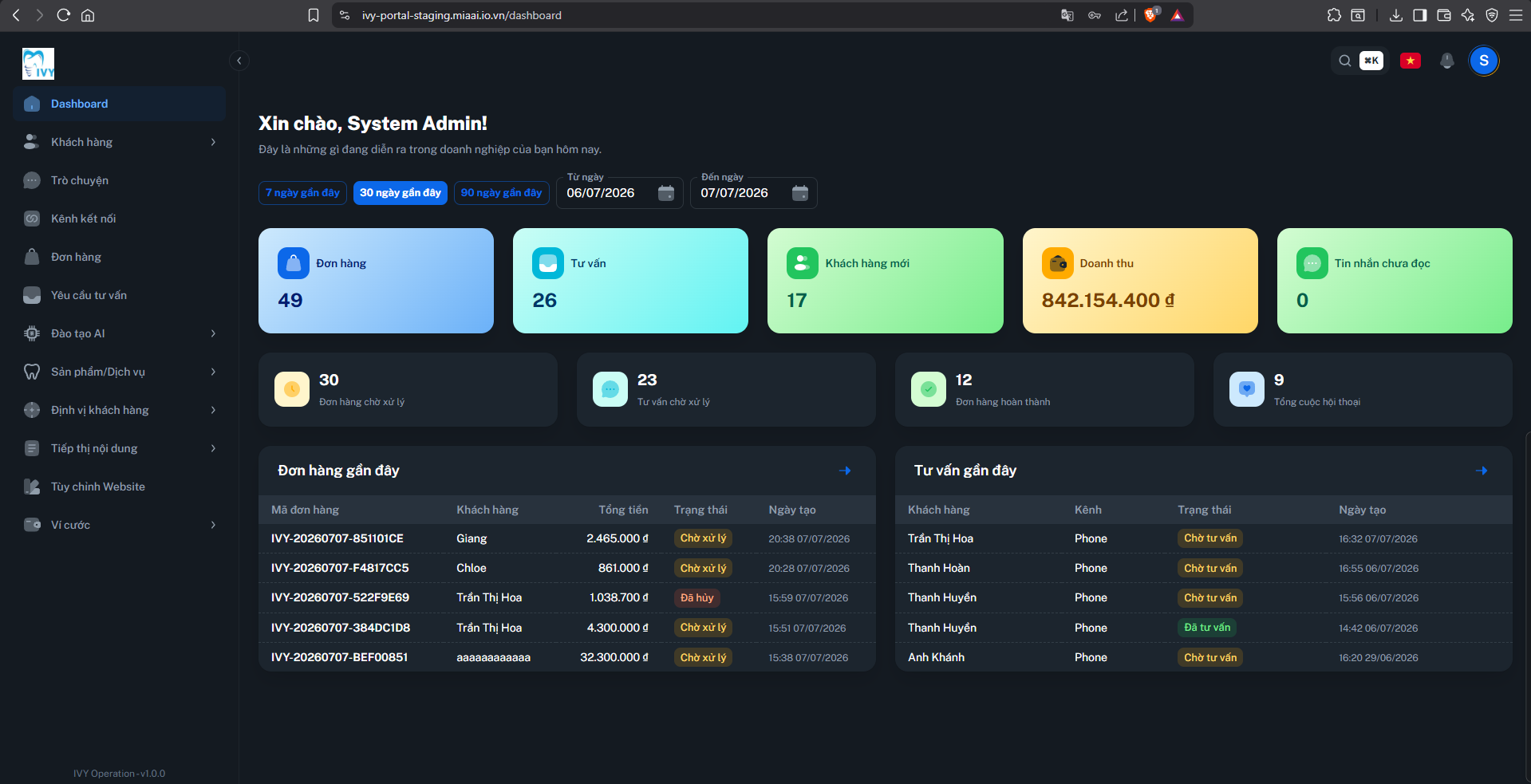Expand the Khách hàng sidebar menu

pyautogui.click(x=120, y=142)
